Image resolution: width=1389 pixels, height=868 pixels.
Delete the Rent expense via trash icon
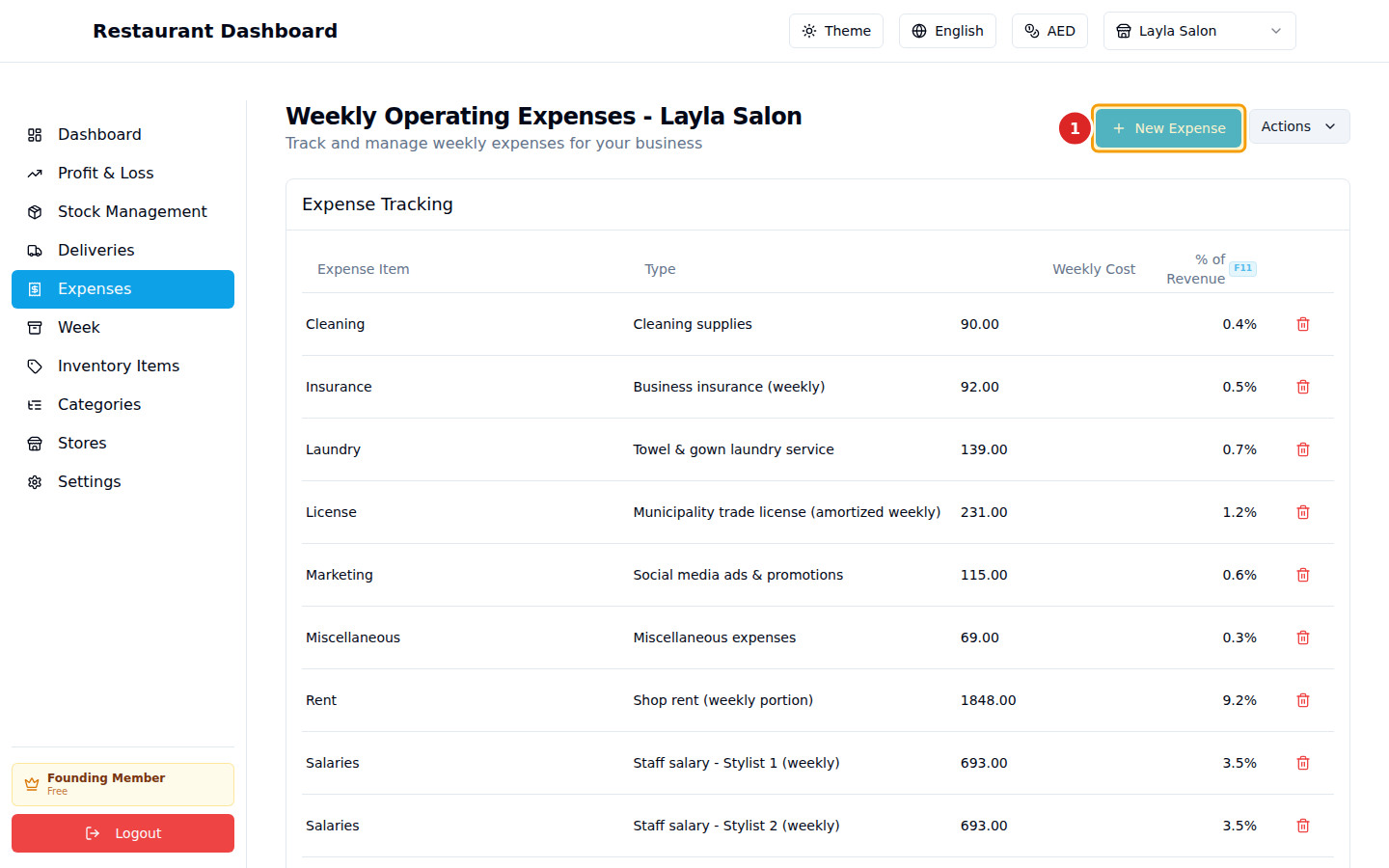coord(1302,700)
